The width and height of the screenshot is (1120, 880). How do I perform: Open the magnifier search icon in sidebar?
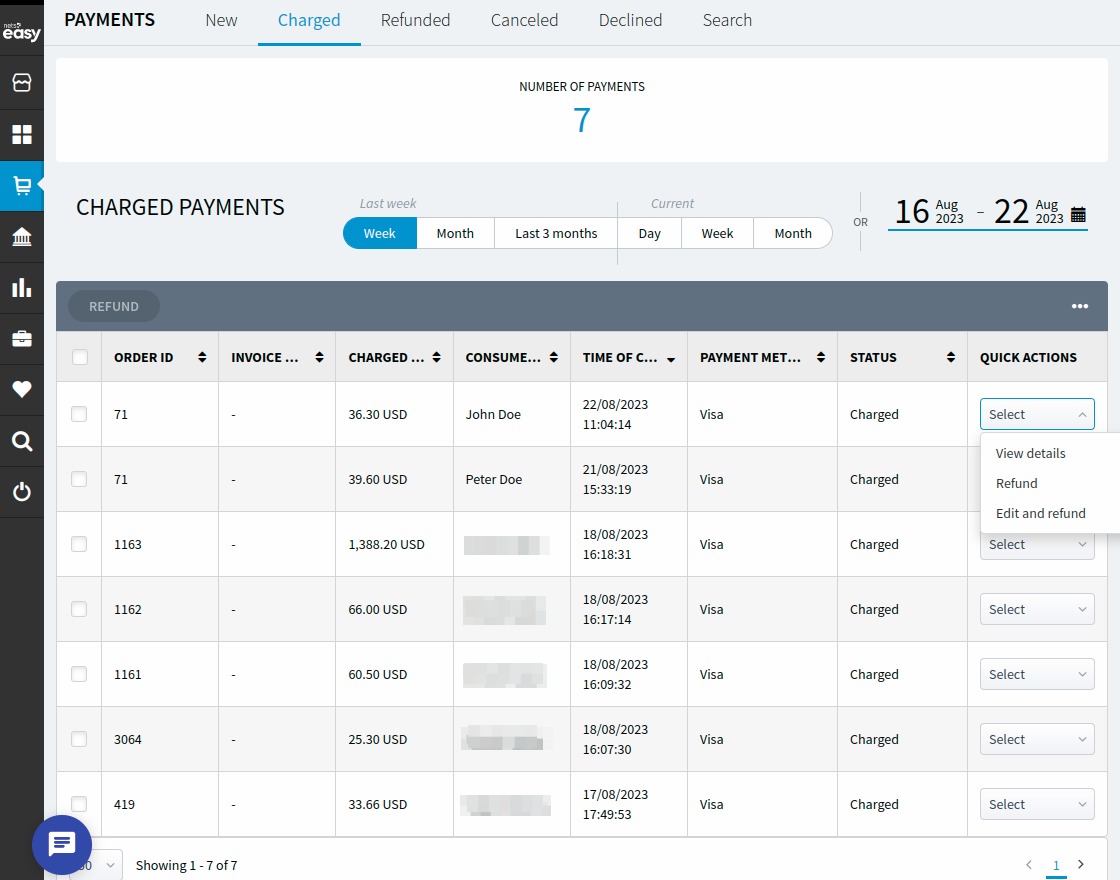pos(21,441)
